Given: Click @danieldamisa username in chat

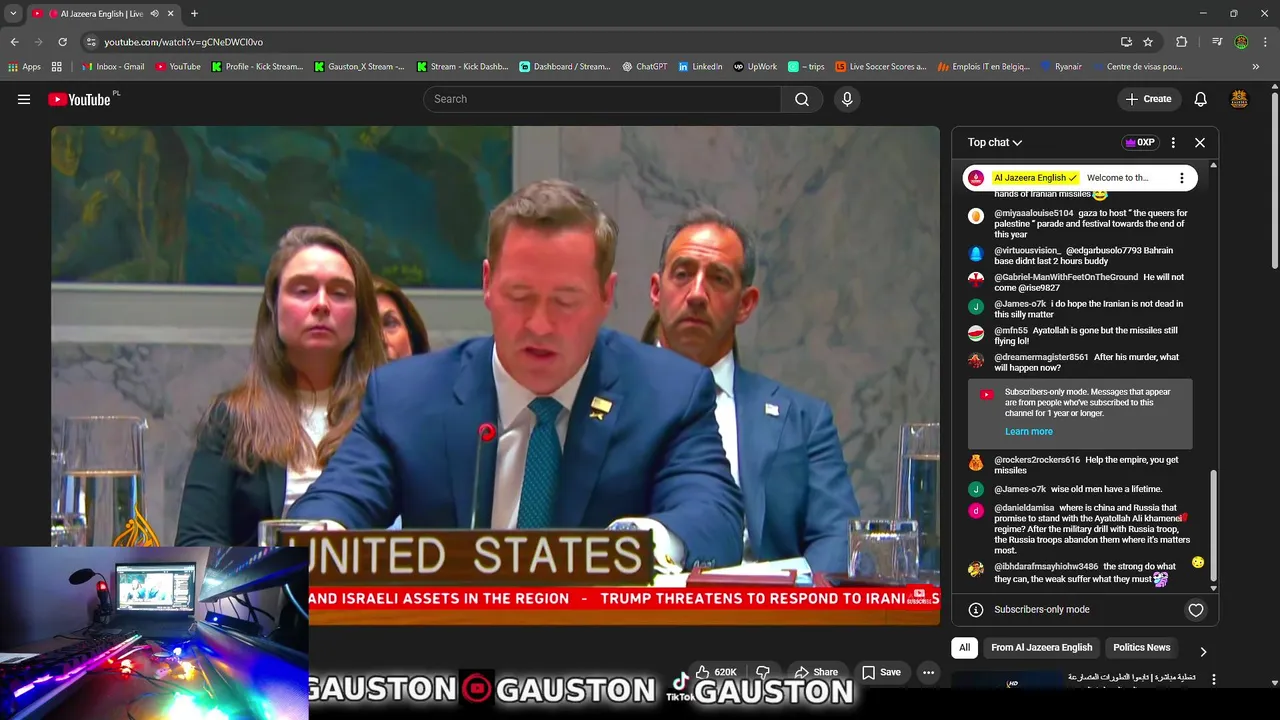Looking at the screenshot, I should [x=1024, y=508].
